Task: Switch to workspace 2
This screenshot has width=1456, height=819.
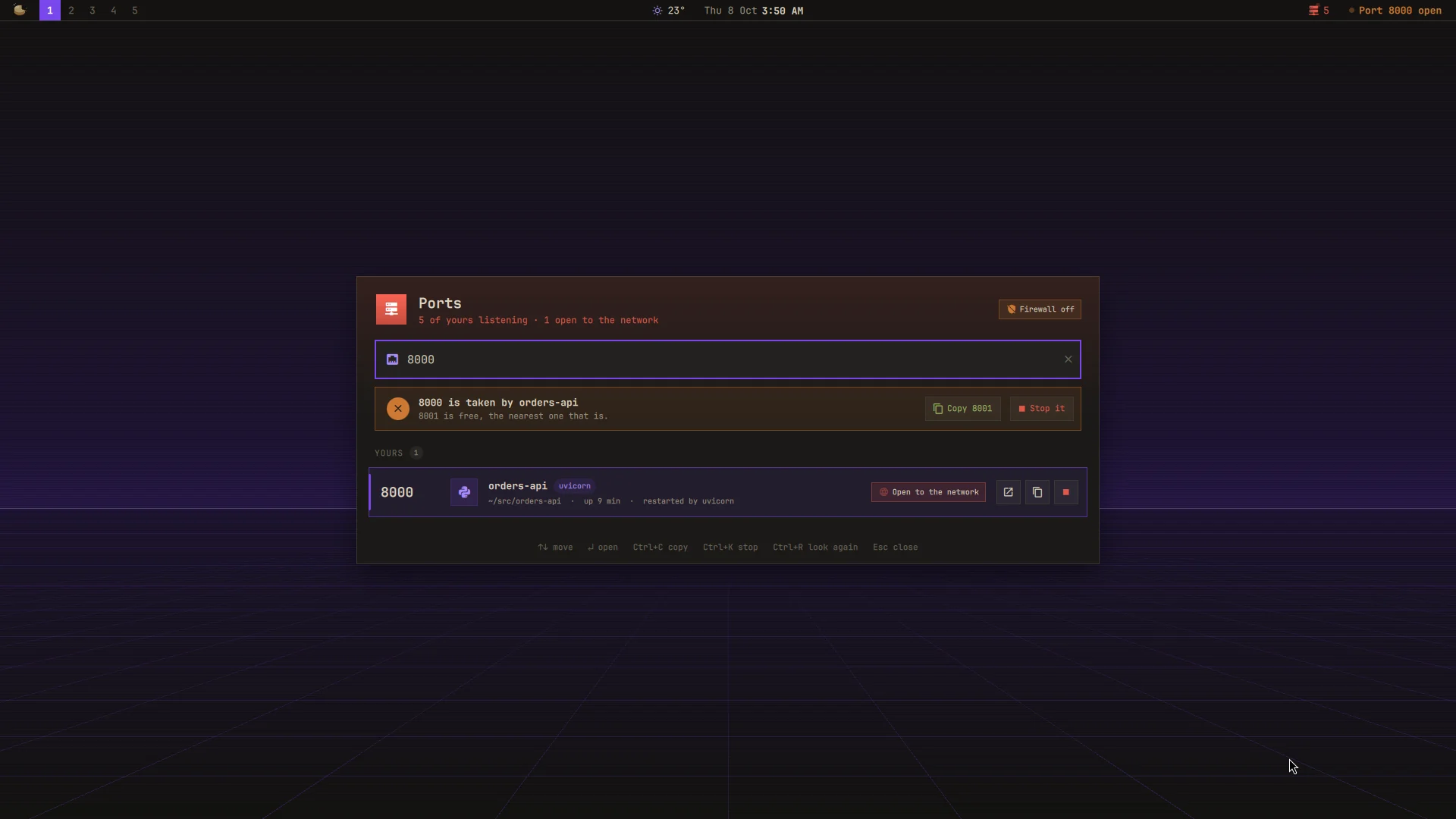Action: 71,11
